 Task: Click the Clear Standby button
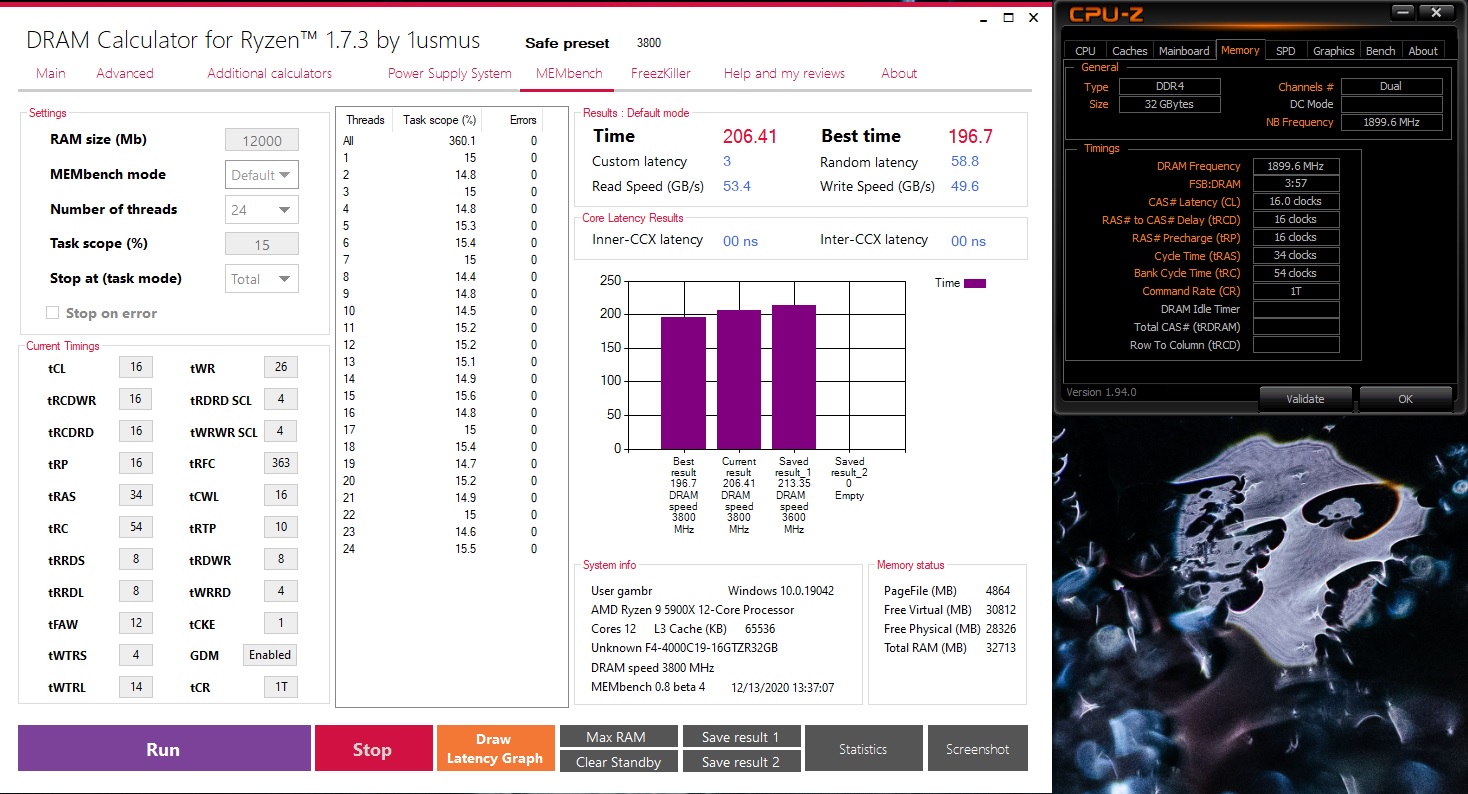click(619, 762)
